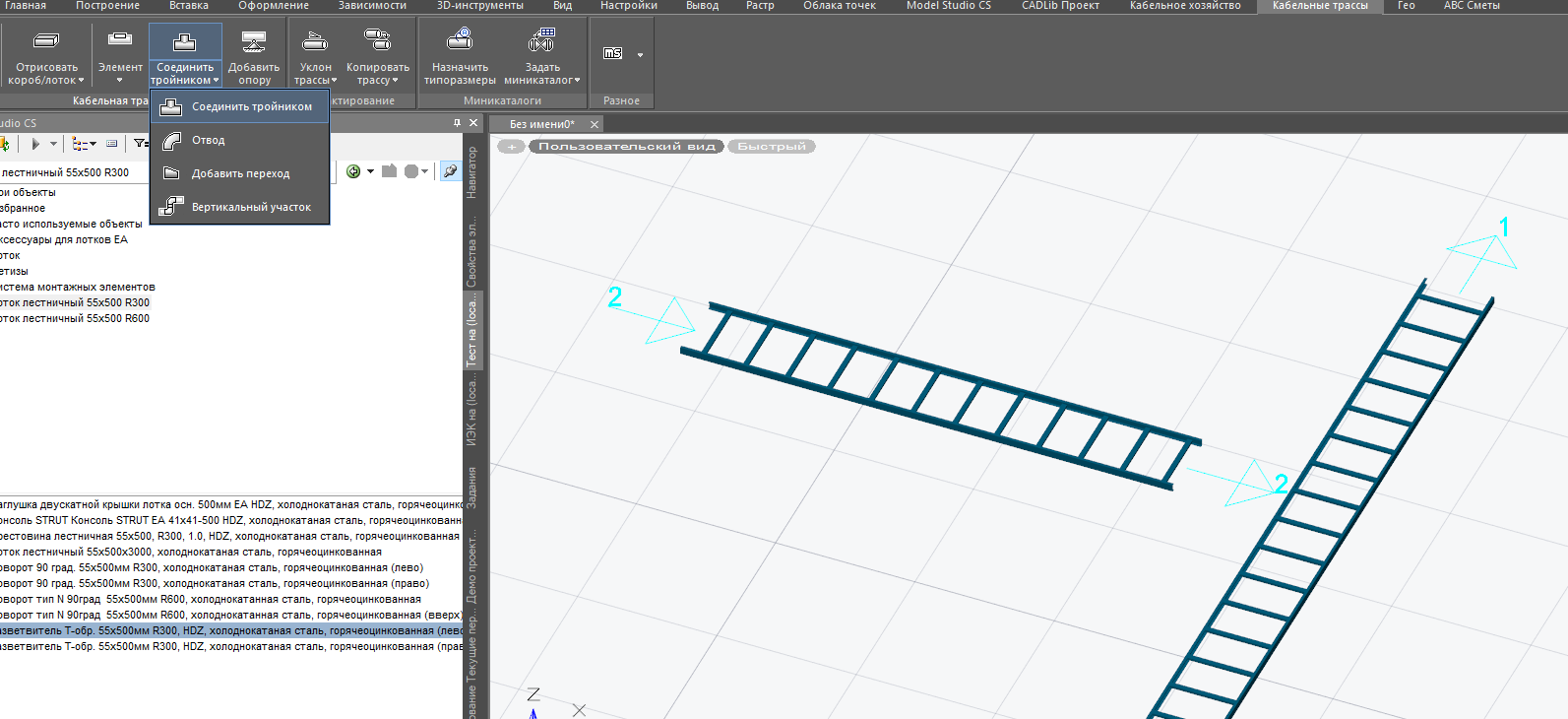The height and width of the screenshot is (719, 1568).
Task: Choose Добавить переход from the dropdown menu
Action: [x=239, y=173]
